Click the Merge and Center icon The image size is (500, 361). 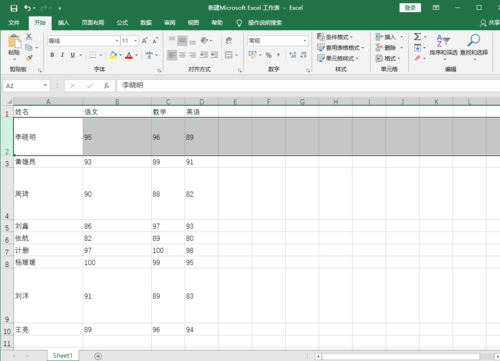tap(229, 55)
